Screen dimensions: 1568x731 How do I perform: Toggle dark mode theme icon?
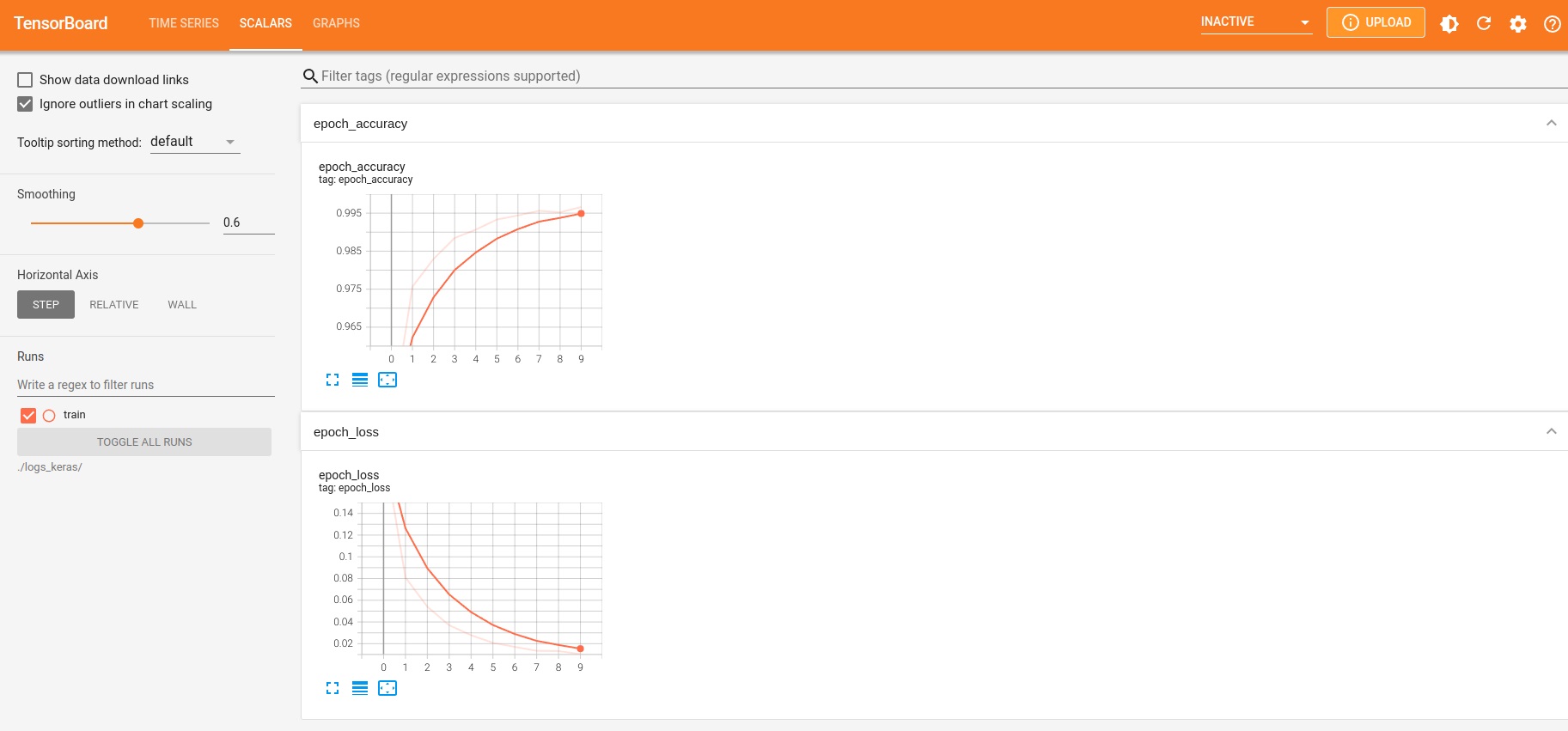pos(1449,23)
